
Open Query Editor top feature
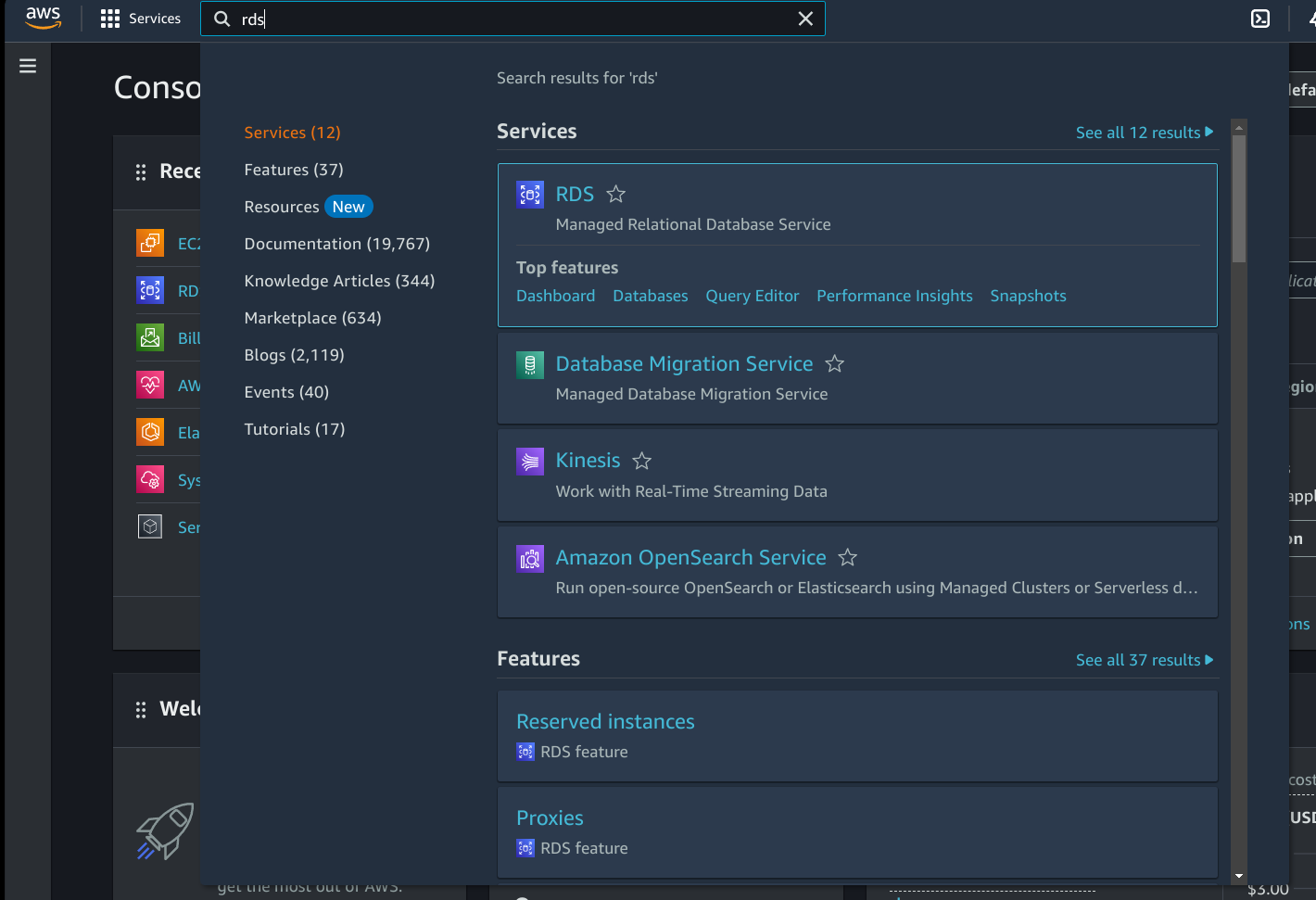pos(753,296)
